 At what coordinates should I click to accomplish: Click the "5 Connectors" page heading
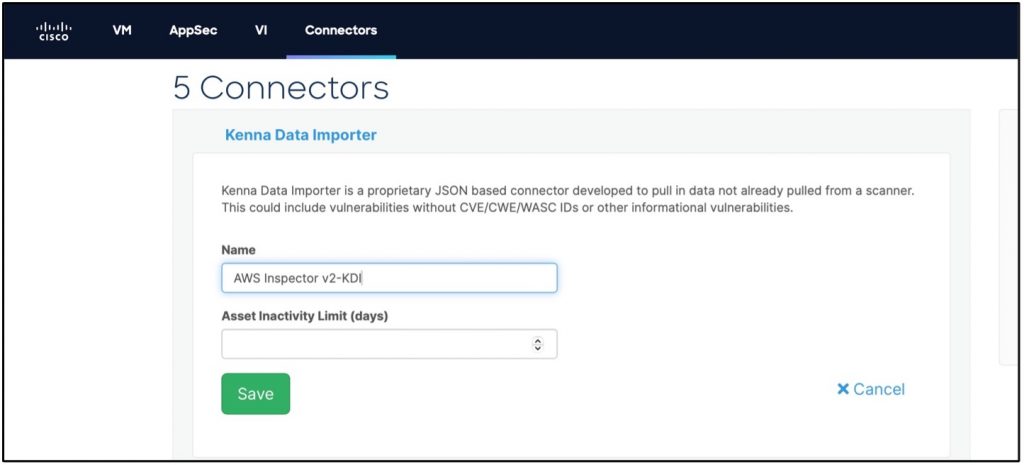point(280,88)
